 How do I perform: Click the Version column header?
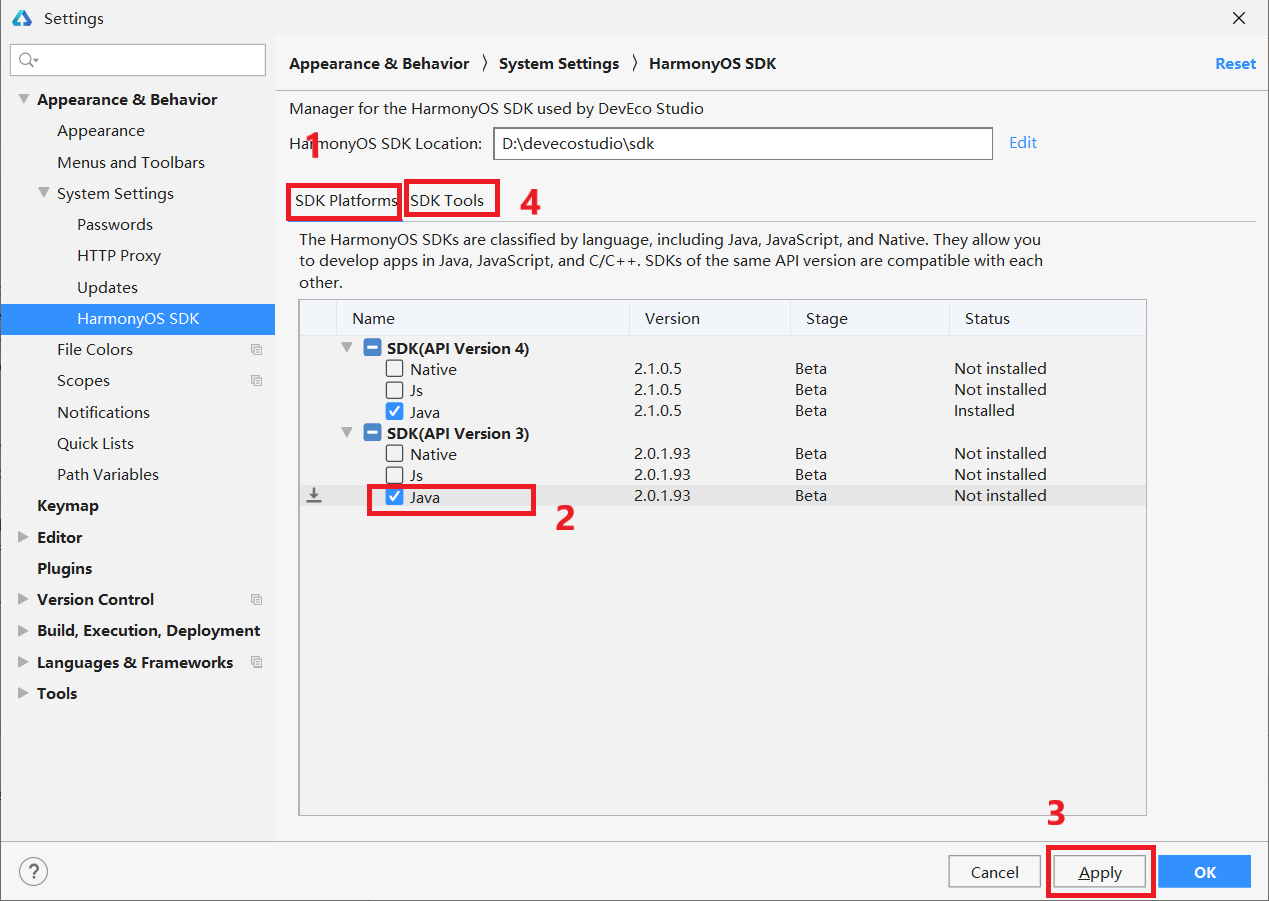point(710,318)
